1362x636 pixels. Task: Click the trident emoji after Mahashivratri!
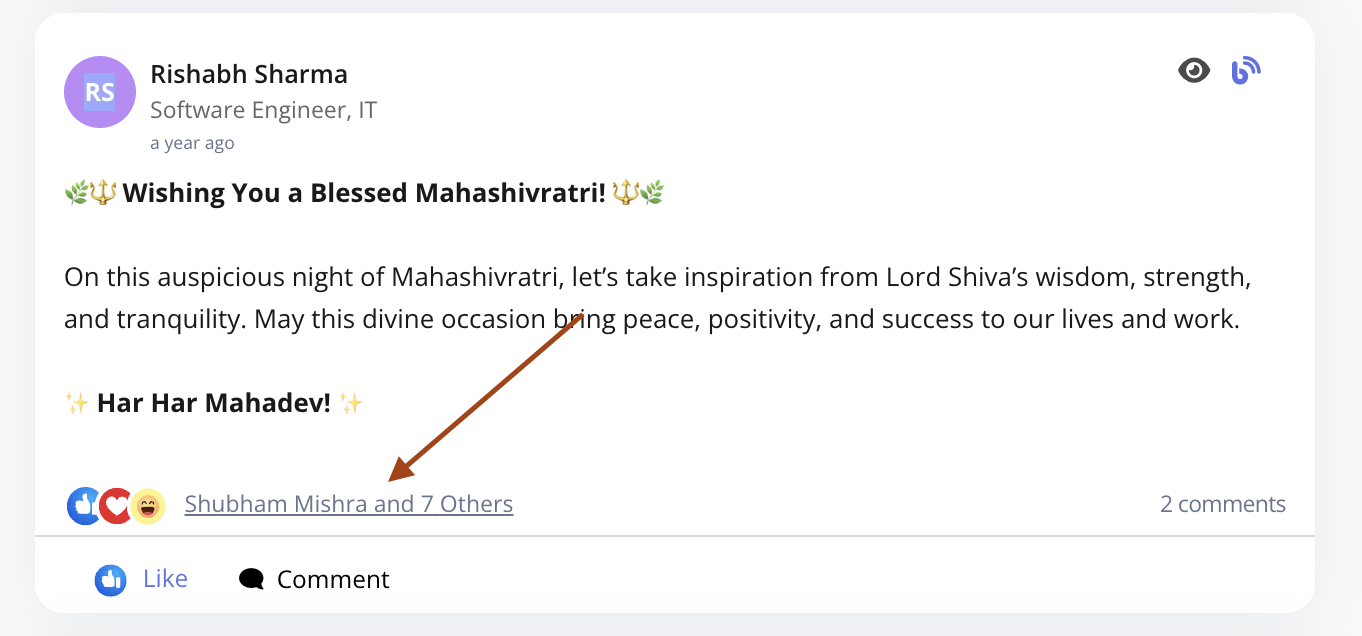click(x=626, y=192)
